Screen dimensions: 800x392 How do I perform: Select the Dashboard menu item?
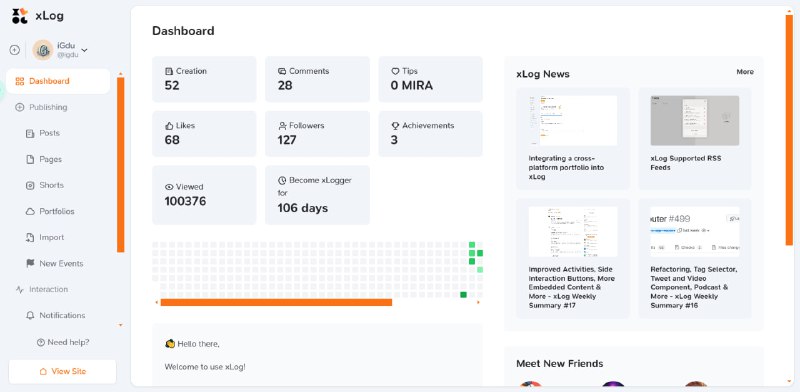click(x=58, y=81)
